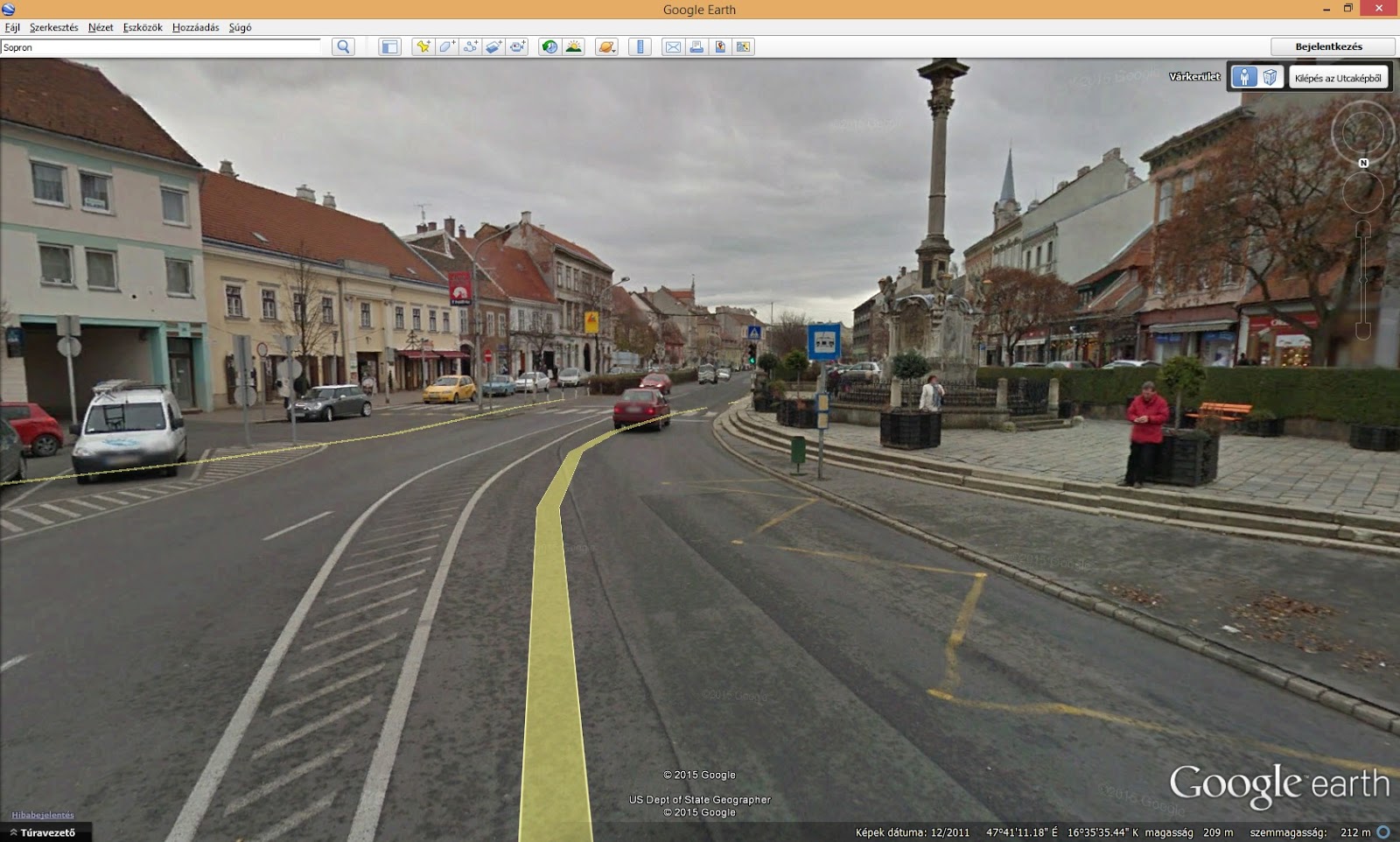
Task: Click the zoom slider in navigation controls
Action: click(x=1362, y=280)
